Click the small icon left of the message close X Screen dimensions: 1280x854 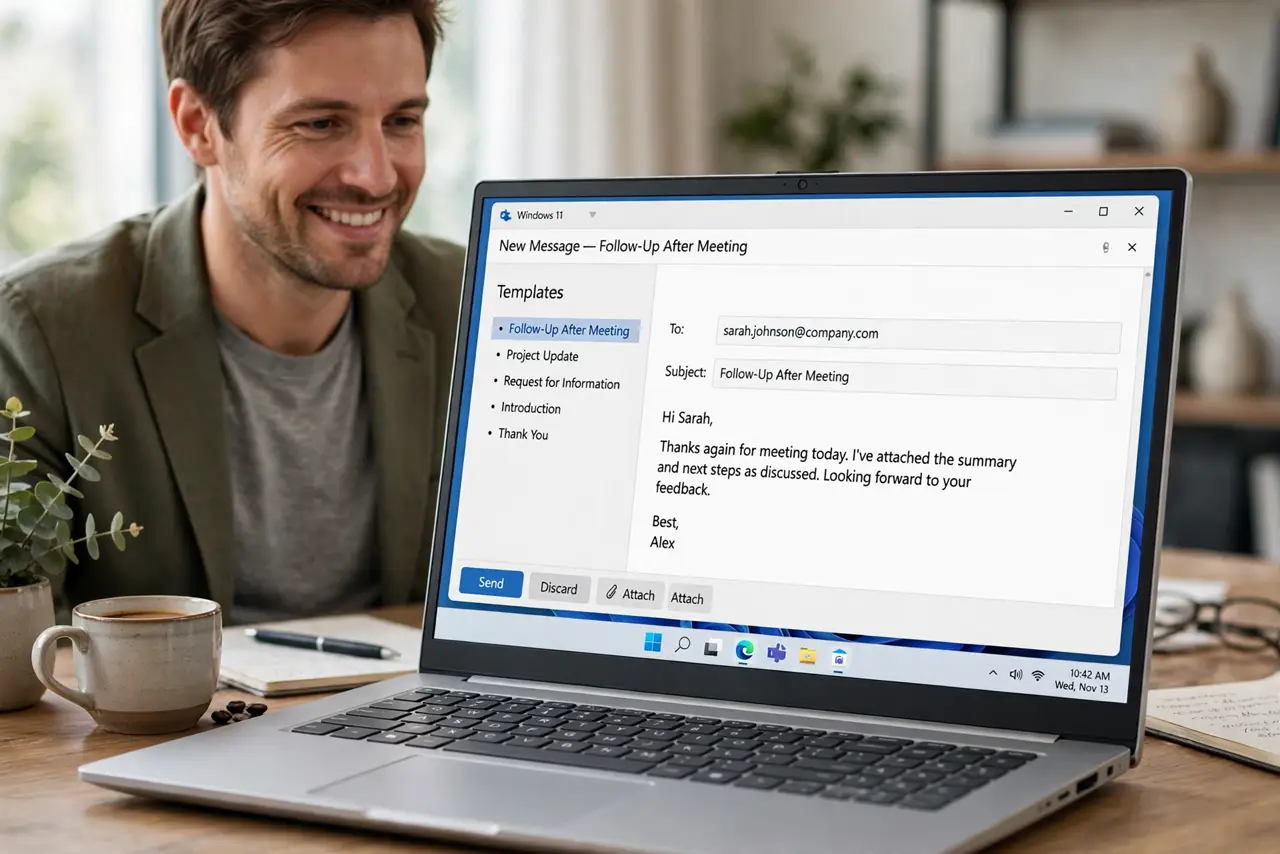pos(1105,247)
